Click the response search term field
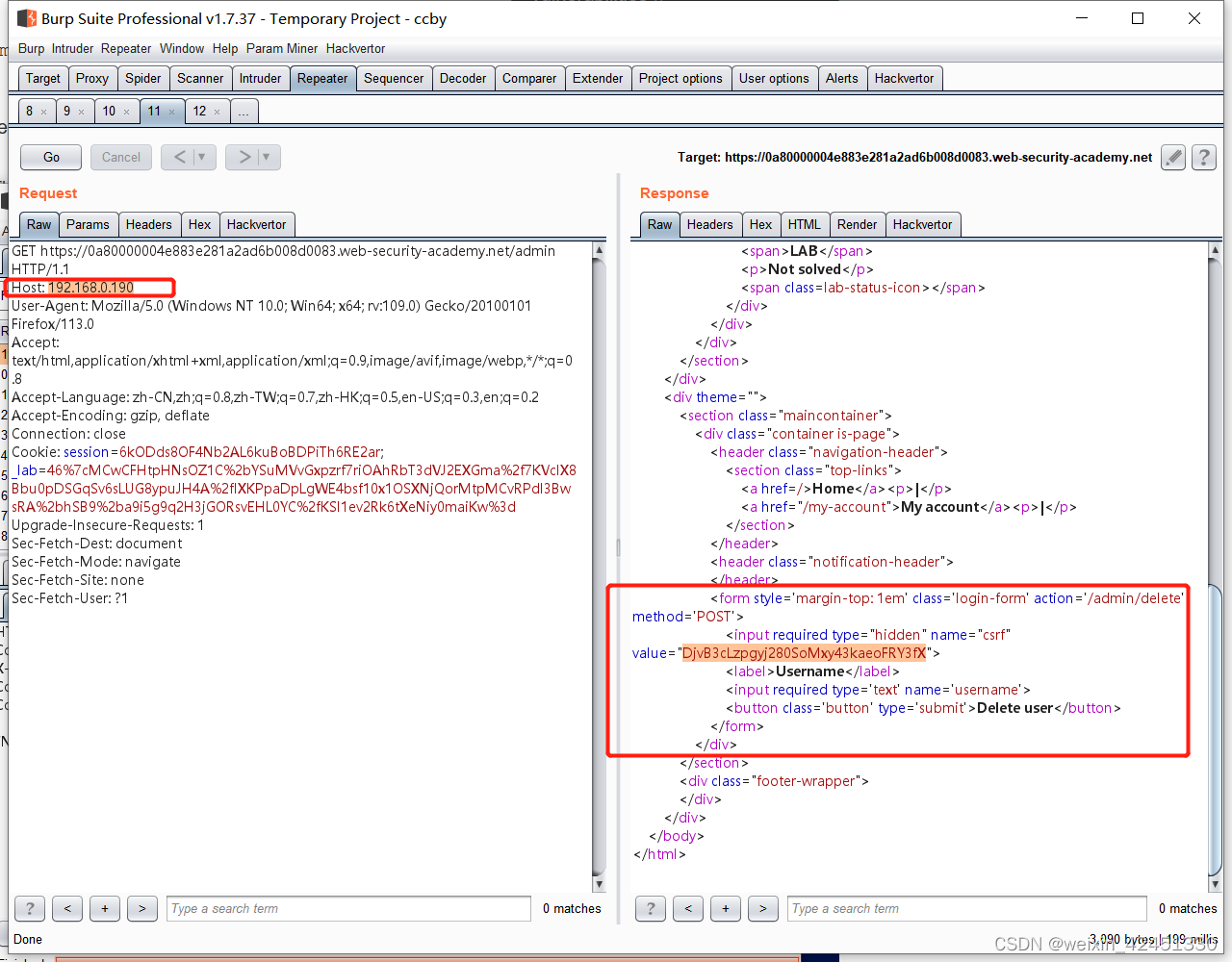The height and width of the screenshot is (962, 1232). (967, 908)
